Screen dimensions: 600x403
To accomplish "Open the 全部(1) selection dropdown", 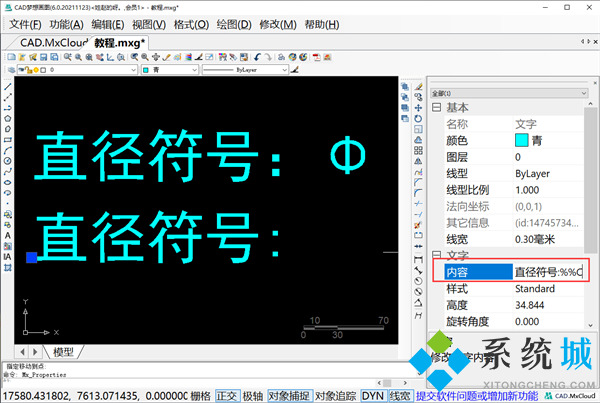I will (x=509, y=93).
